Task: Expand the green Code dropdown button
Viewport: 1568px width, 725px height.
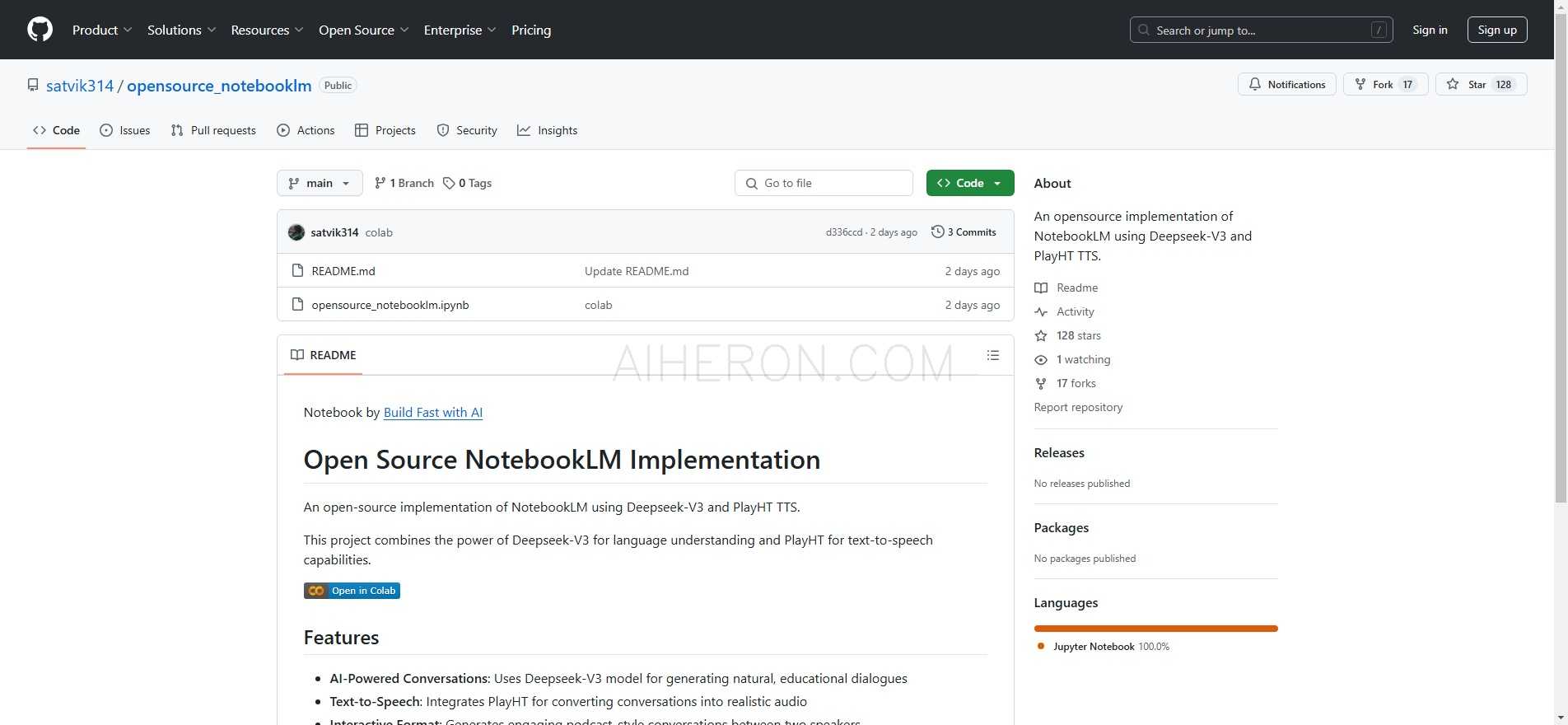Action: pyautogui.click(x=970, y=183)
